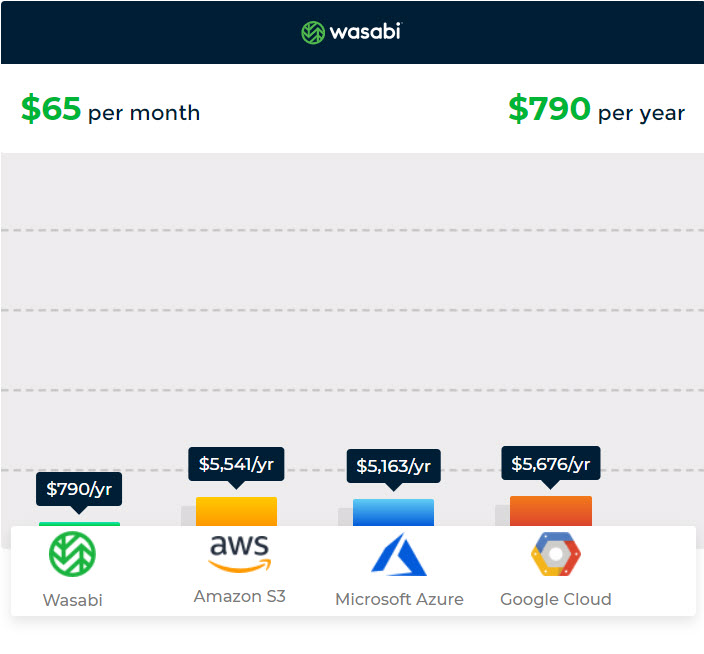Screen dimensions: 704x654
Task: Select the AWS logo icon
Action: (x=240, y=553)
